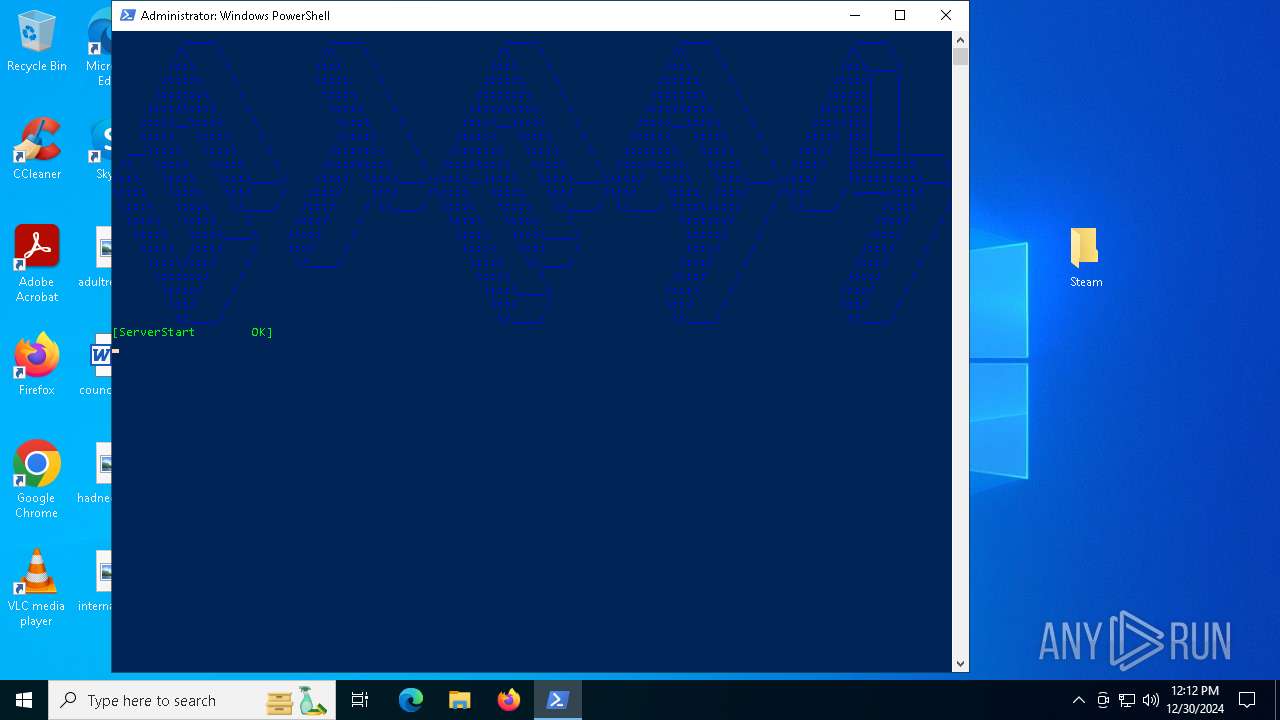Minimize the PowerShell window
This screenshot has width=1280, height=720.
tap(854, 15)
